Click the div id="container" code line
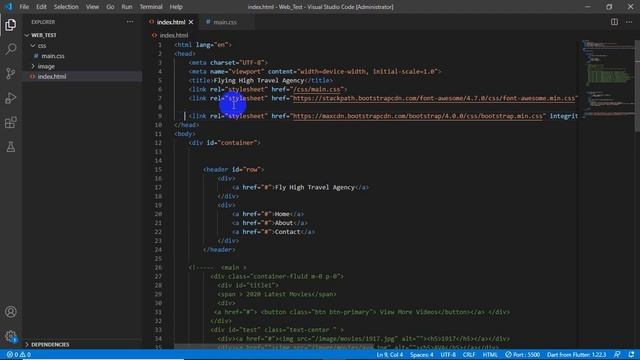 224,143
